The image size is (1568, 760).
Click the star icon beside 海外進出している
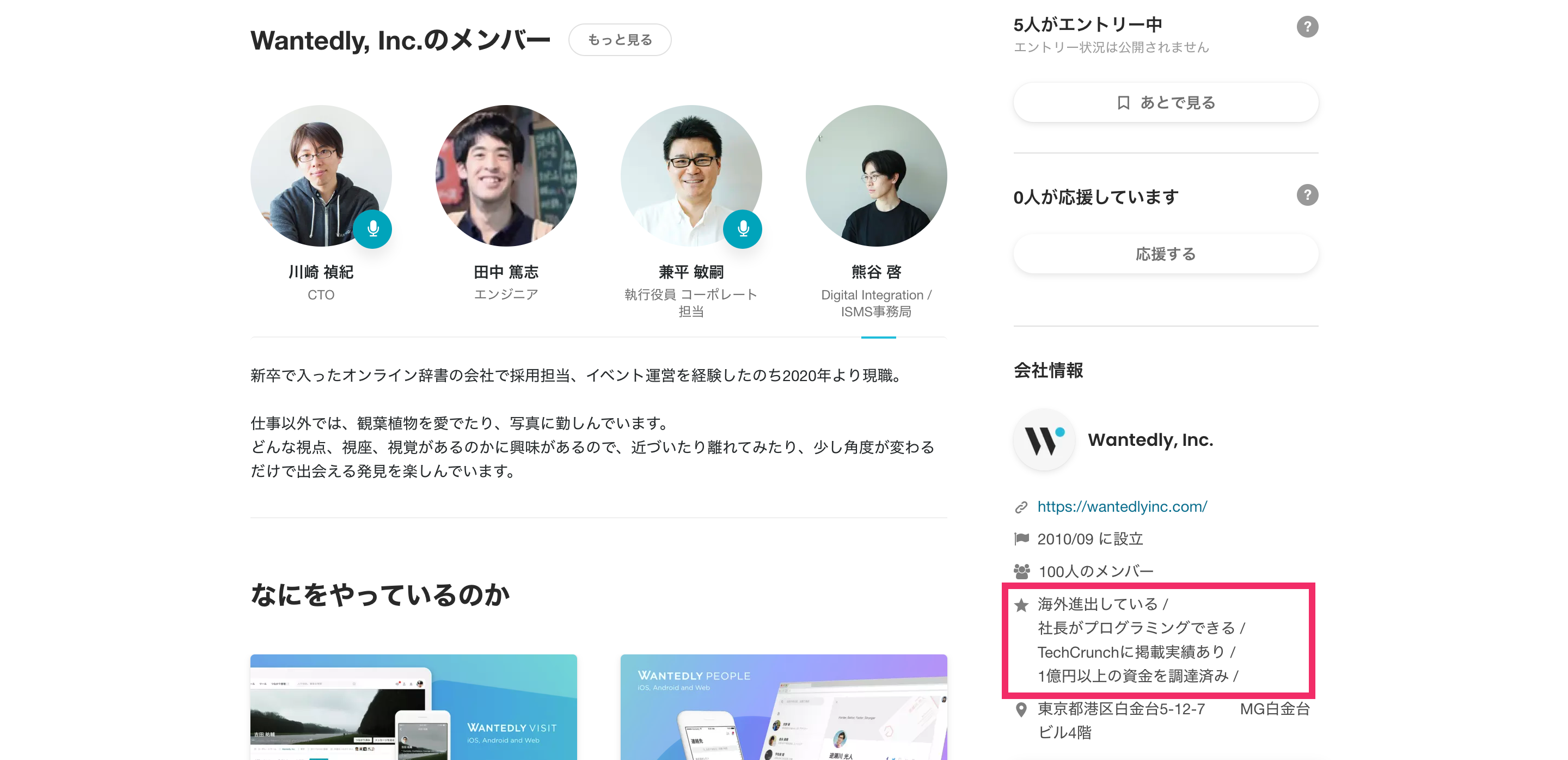click(x=1021, y=605)
